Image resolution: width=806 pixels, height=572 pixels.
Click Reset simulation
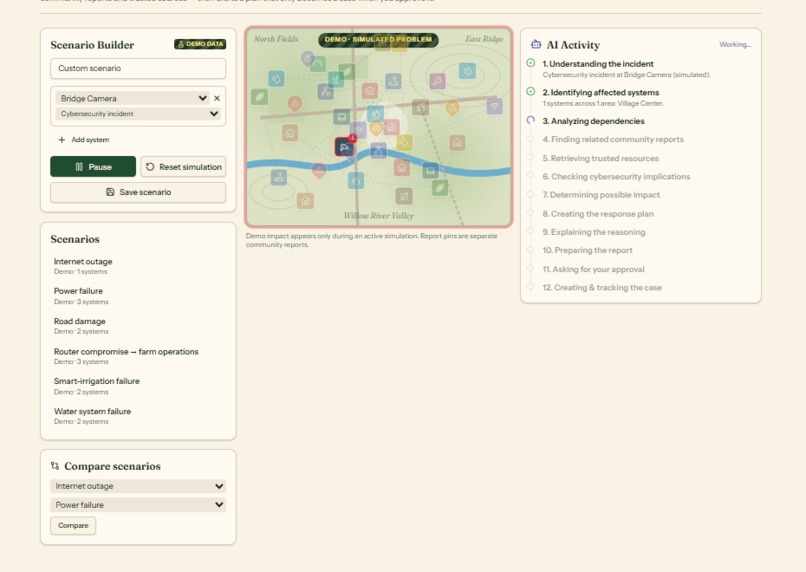(183, 167)
